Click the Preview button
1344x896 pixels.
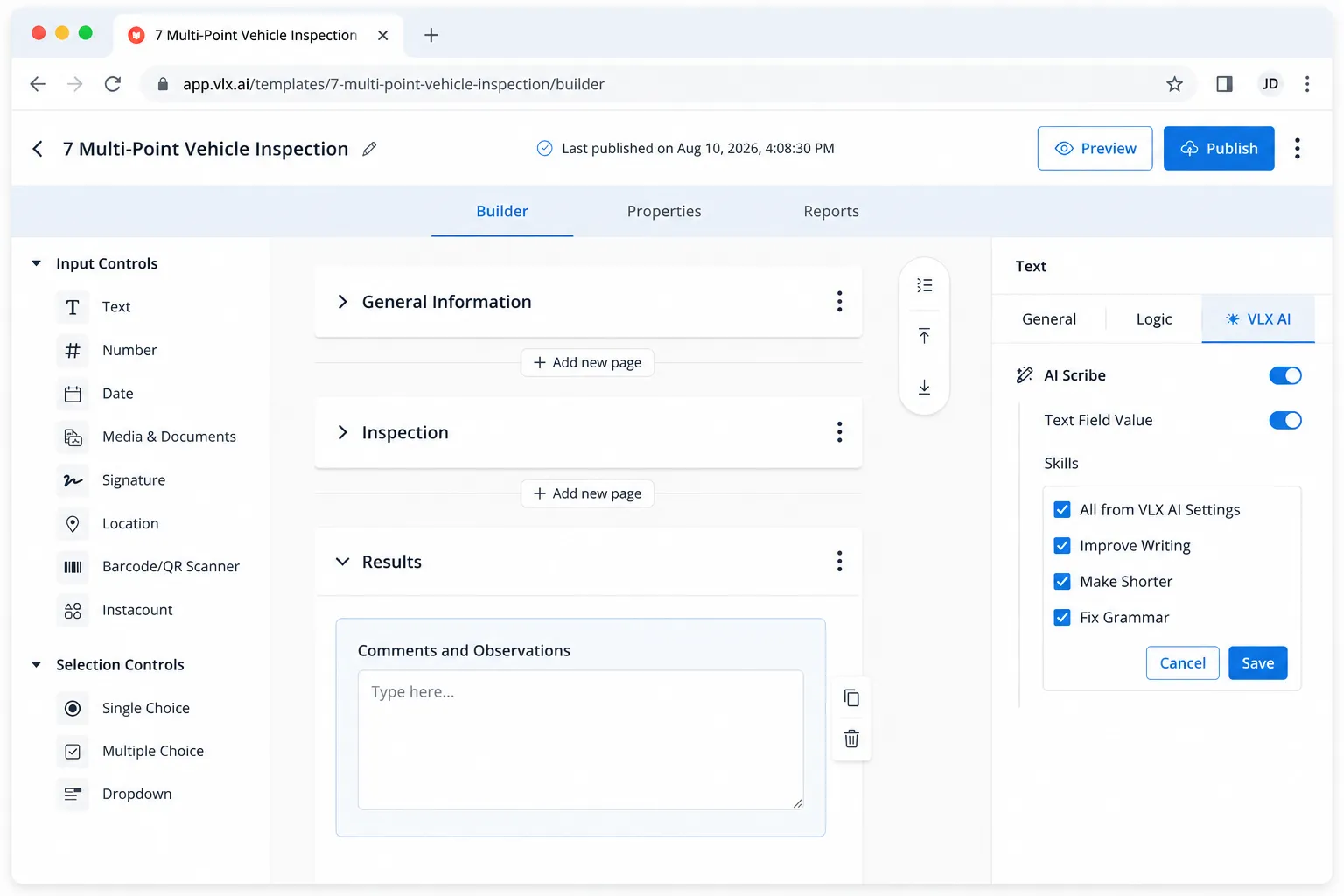1095,149
